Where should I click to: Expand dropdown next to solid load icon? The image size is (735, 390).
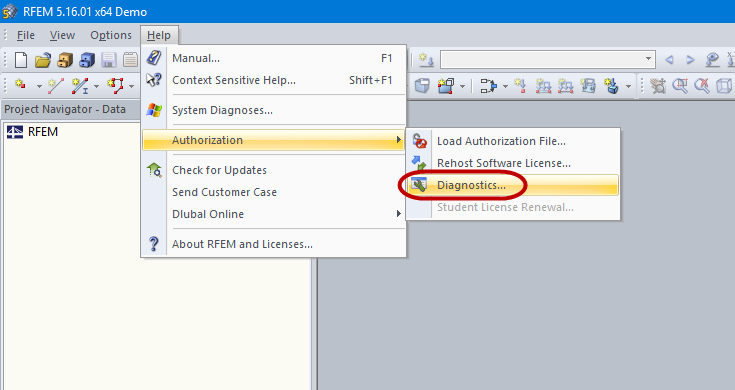[x=628, y=86]
